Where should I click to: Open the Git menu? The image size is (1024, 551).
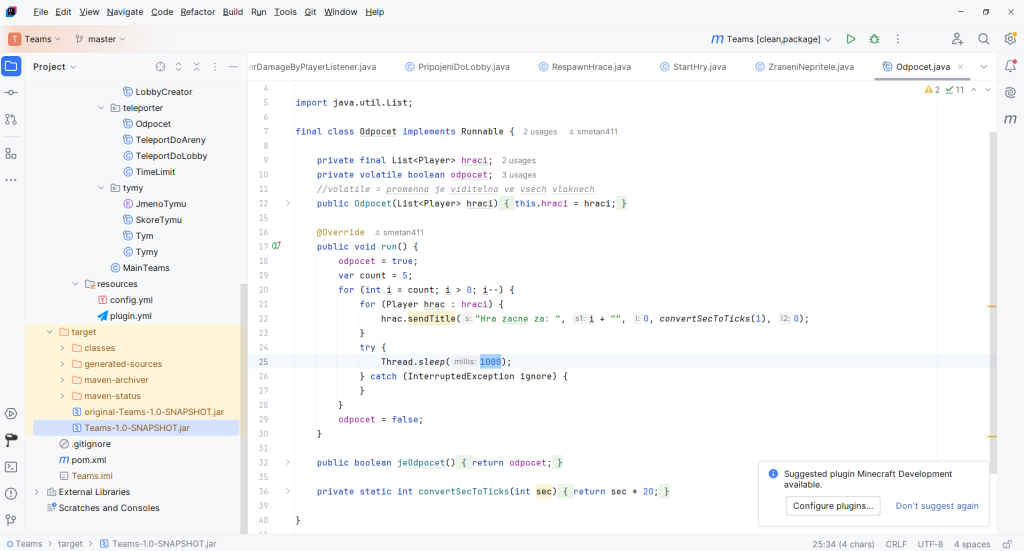point(310,12)
